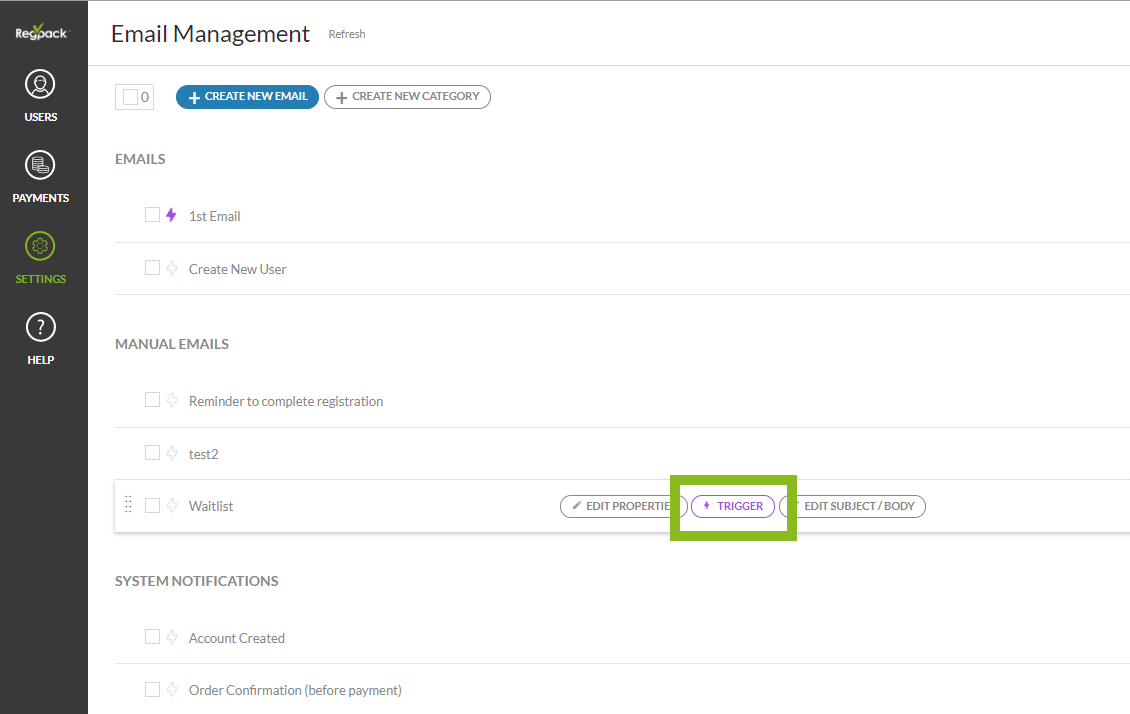
Task: Click the trigger bolt icon beside Create New User
Action: tap(171, 268)
